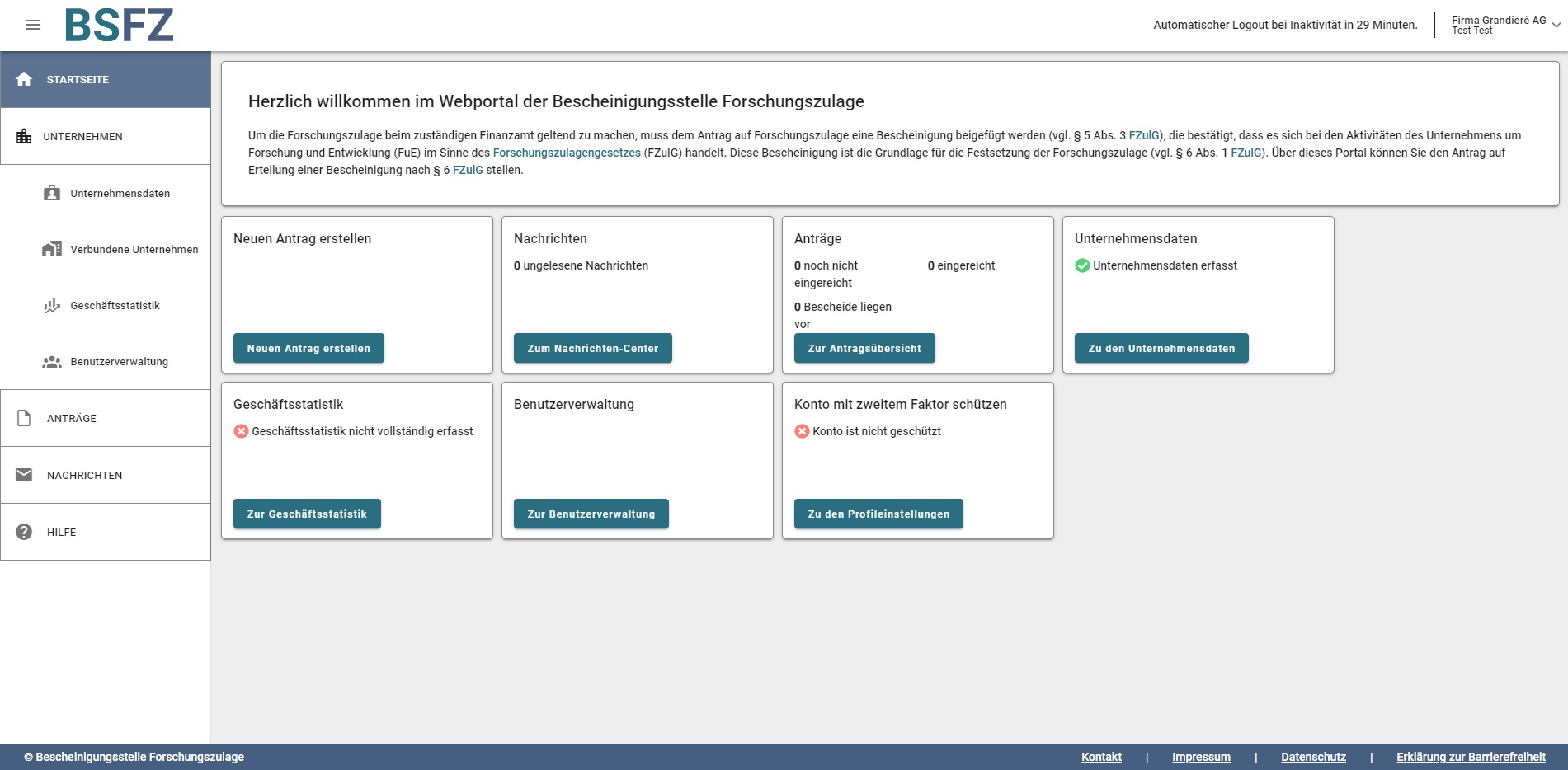Select Hilfe in the sidebar
The image size is (1568, 770).
(x=106, y=532)
